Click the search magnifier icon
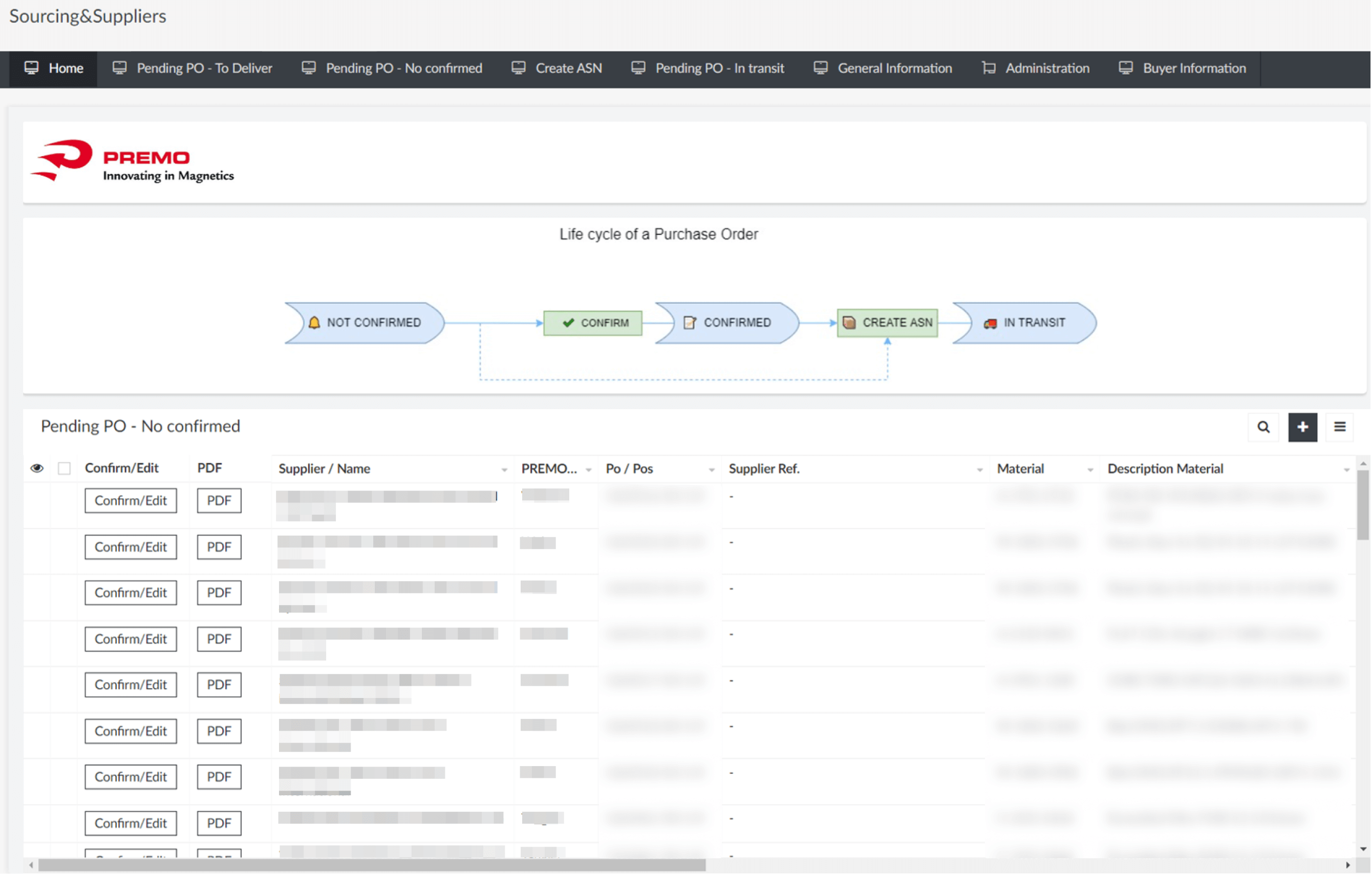The image size is (1372, 889). pos(1263,427)
